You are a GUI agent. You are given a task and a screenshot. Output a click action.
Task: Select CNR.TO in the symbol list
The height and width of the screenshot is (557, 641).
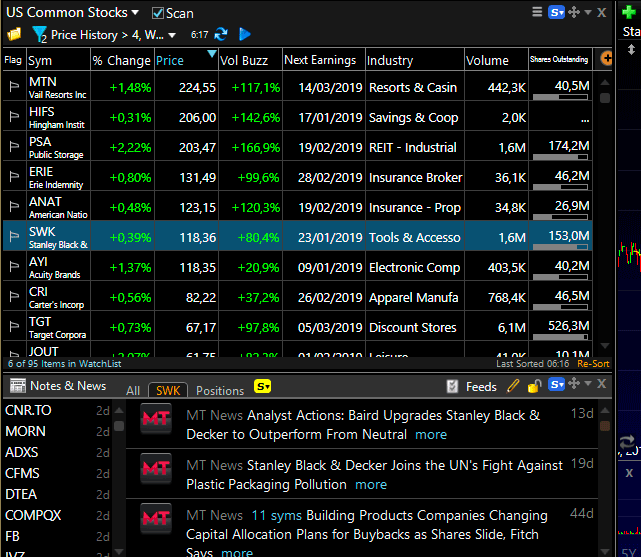(x=28, y=410)
